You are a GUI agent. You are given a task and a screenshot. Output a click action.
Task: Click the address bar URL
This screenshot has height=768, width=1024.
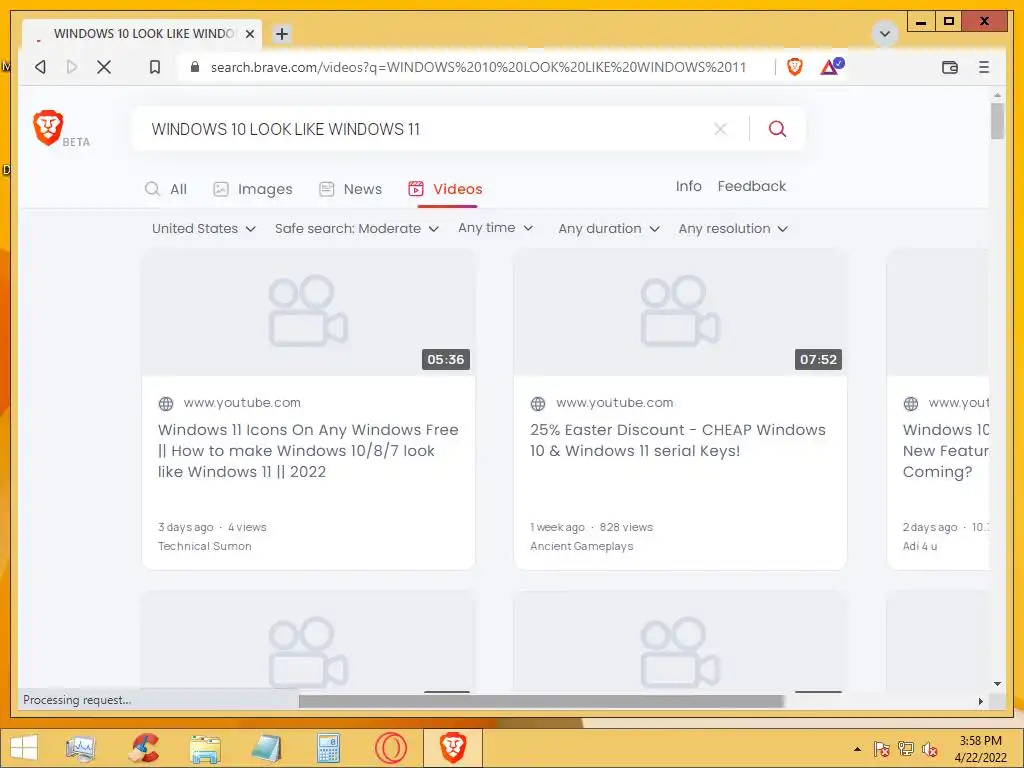pyautogui.click(x=478, y=67)
